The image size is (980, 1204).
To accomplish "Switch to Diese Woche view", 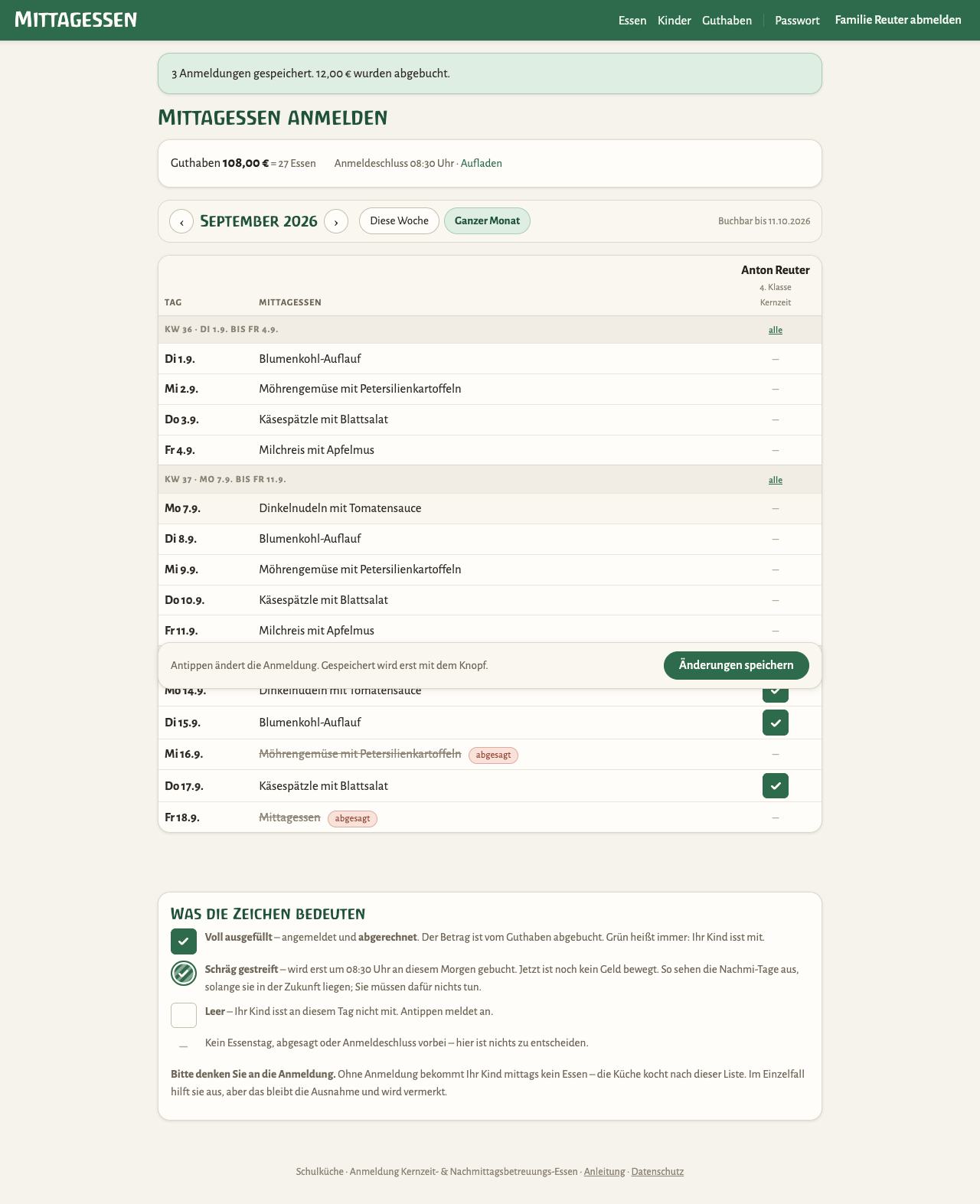I will pyautogui.click(x=399, y=221).
